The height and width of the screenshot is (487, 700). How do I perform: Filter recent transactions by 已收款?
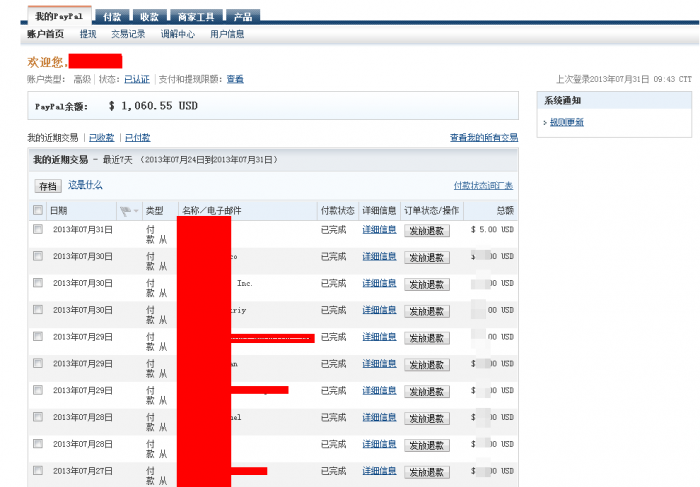(x=102, y=137)
